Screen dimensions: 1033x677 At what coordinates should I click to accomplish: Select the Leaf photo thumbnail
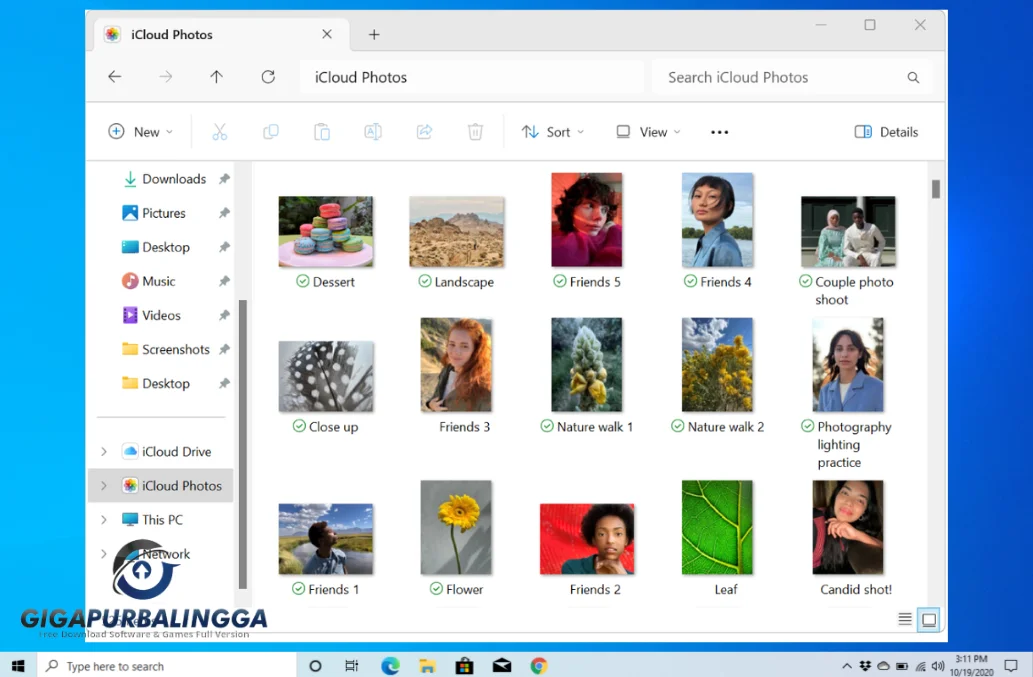(x=717, y=528)
